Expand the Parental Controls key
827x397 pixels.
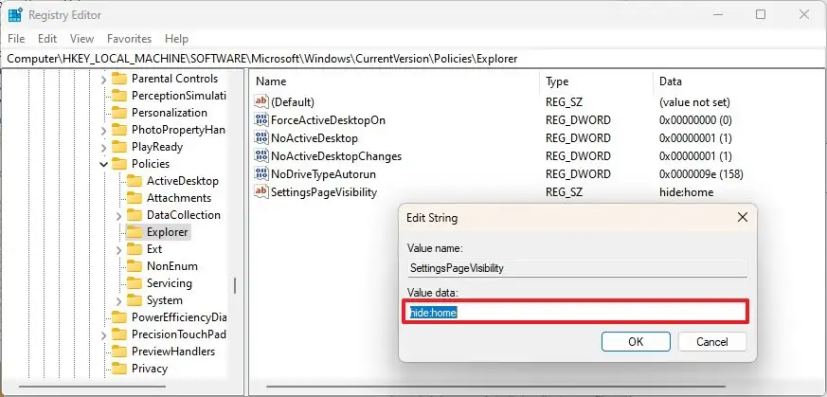point(103,80)
